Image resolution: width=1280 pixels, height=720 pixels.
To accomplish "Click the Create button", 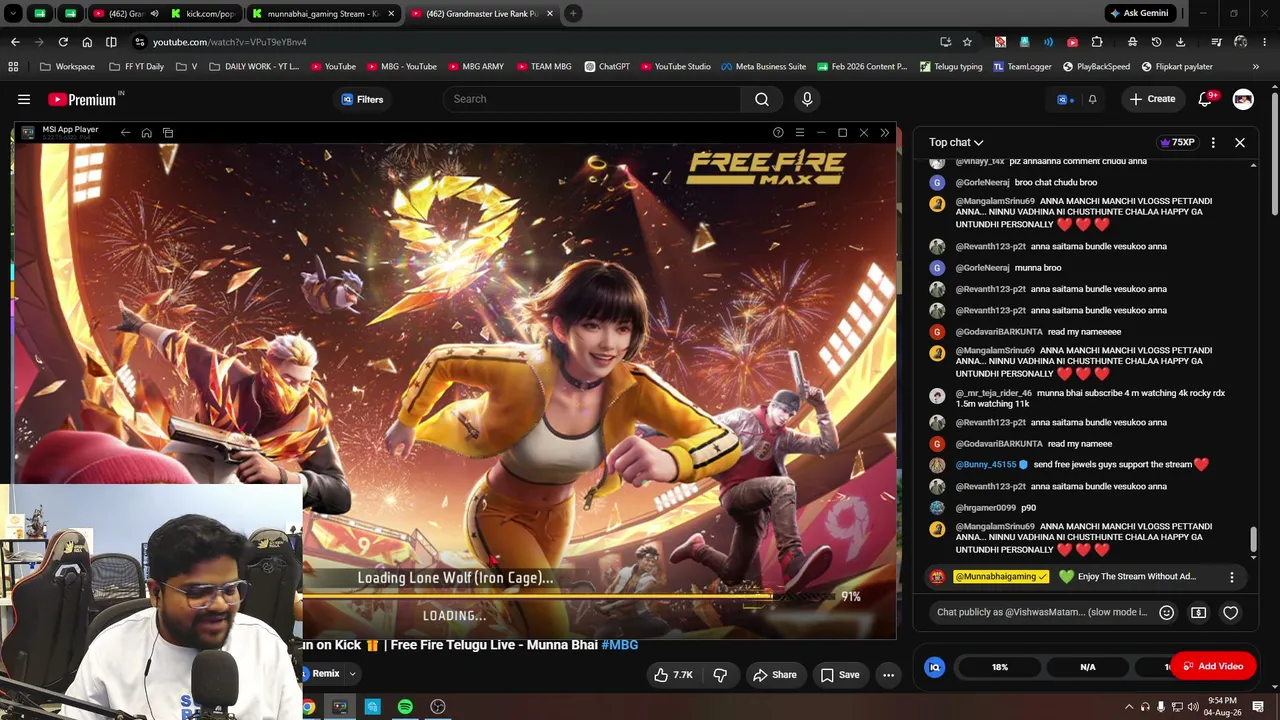I will click(1152, 99).
